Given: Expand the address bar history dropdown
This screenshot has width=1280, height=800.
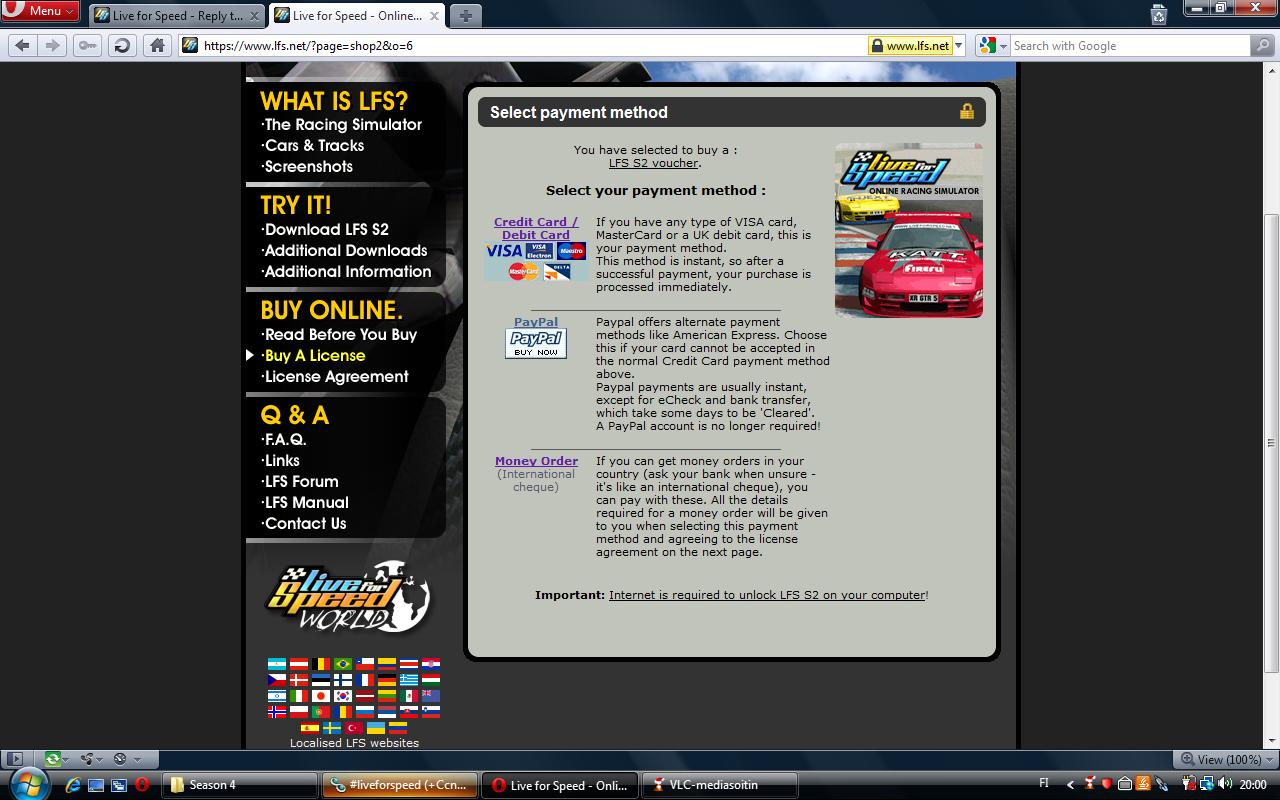Looking at the screenshot, I should [x=959, y=45].
